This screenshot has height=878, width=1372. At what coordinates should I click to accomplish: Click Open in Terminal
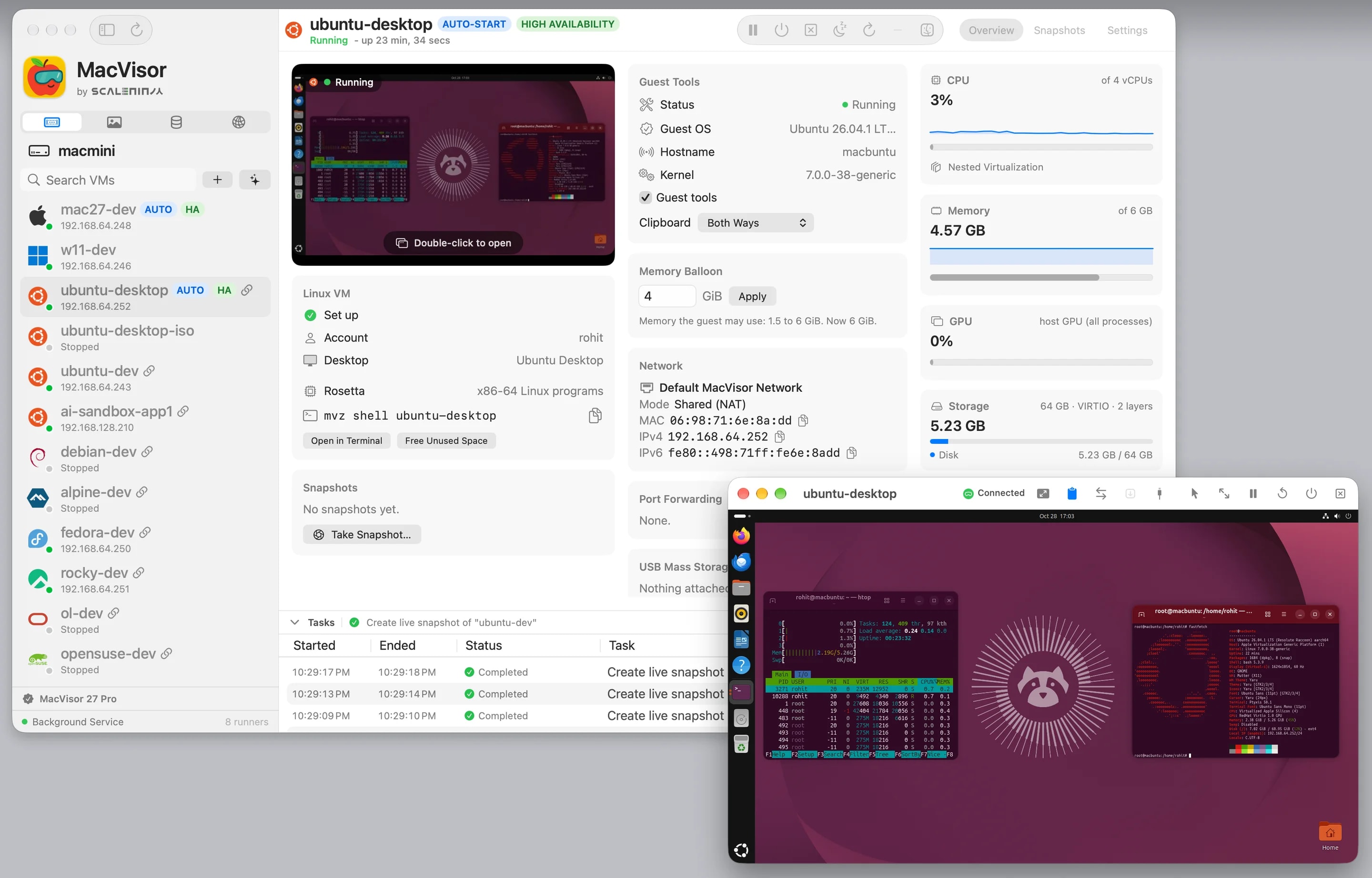(346, 441)
